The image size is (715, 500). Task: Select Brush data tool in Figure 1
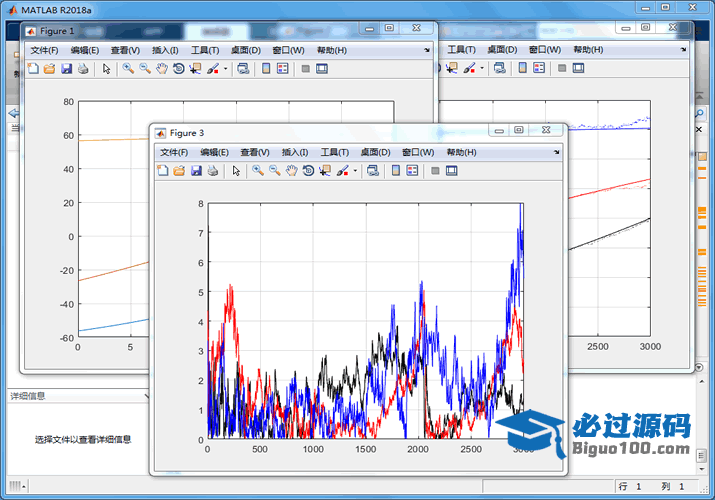point(212,69)
